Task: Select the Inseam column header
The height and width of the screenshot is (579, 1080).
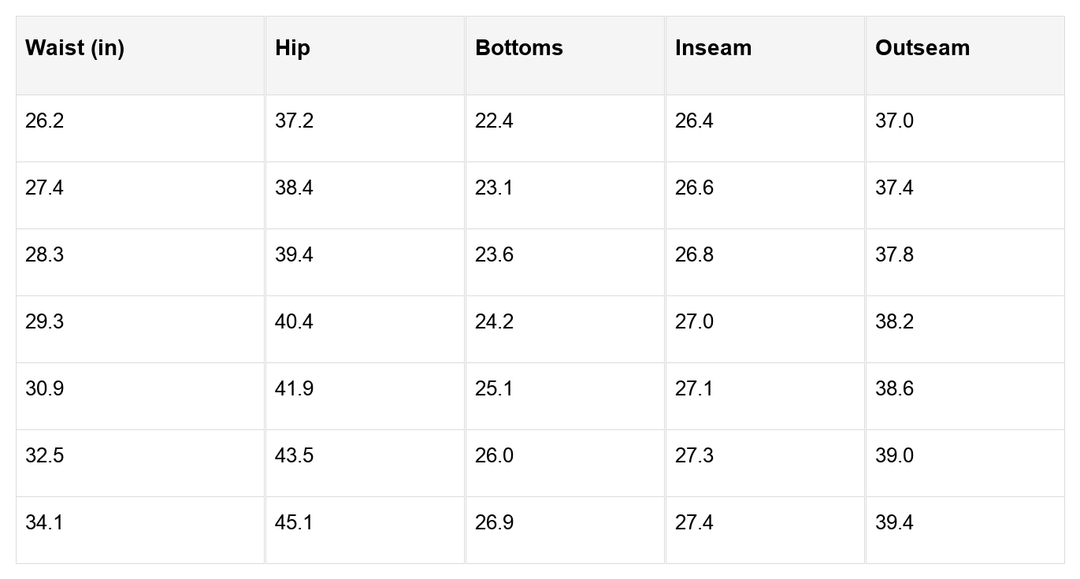Action: point(713,48)
